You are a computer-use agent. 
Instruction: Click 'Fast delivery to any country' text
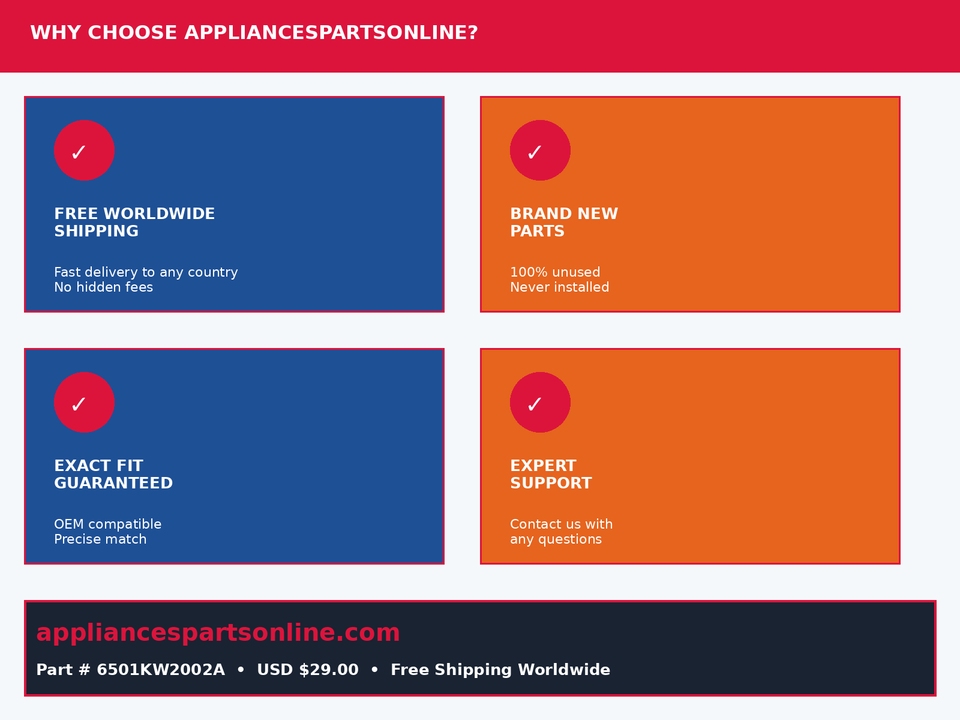coord(146,272)
